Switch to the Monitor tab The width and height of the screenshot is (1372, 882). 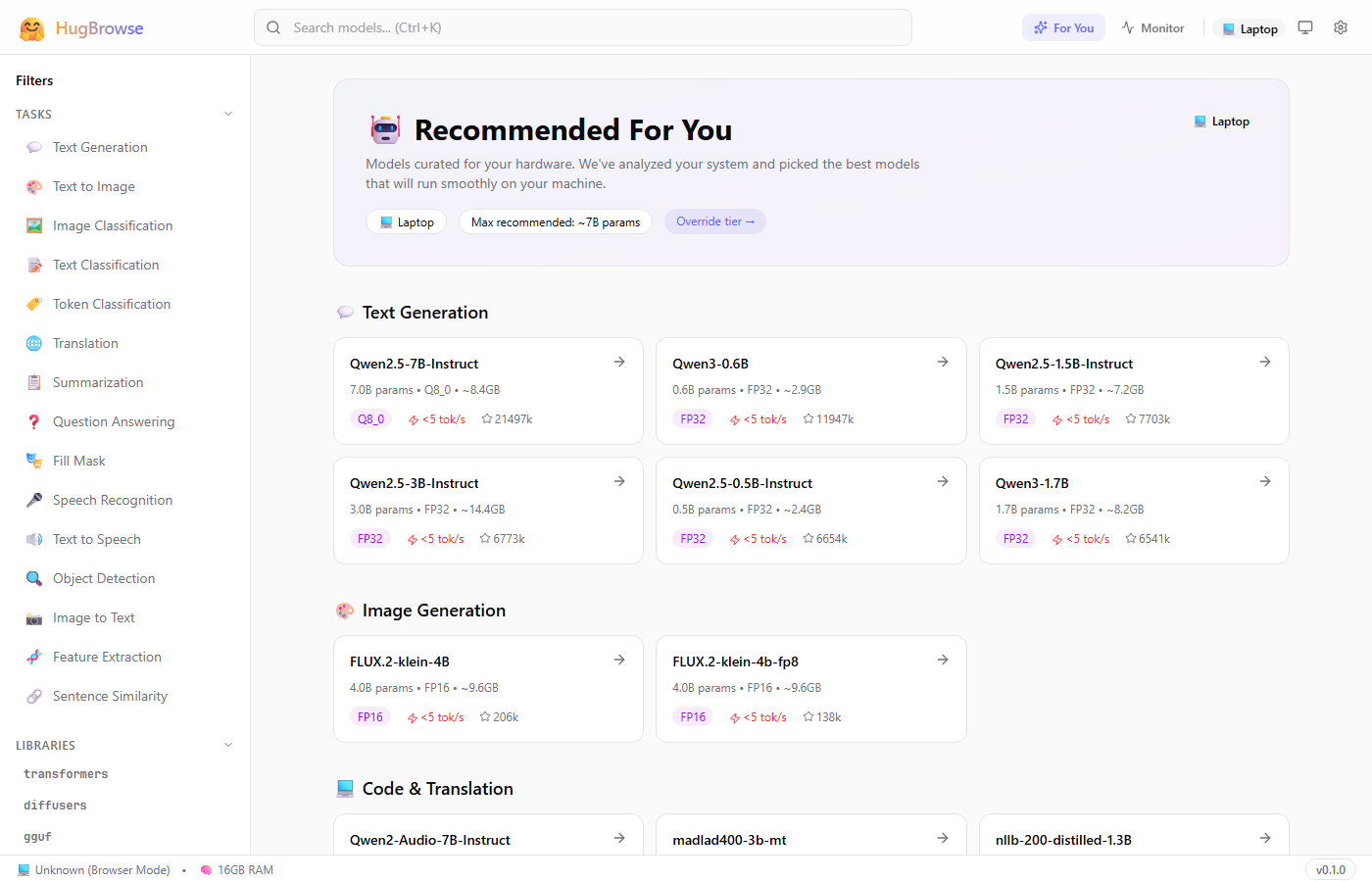(x=1152, y=27)
